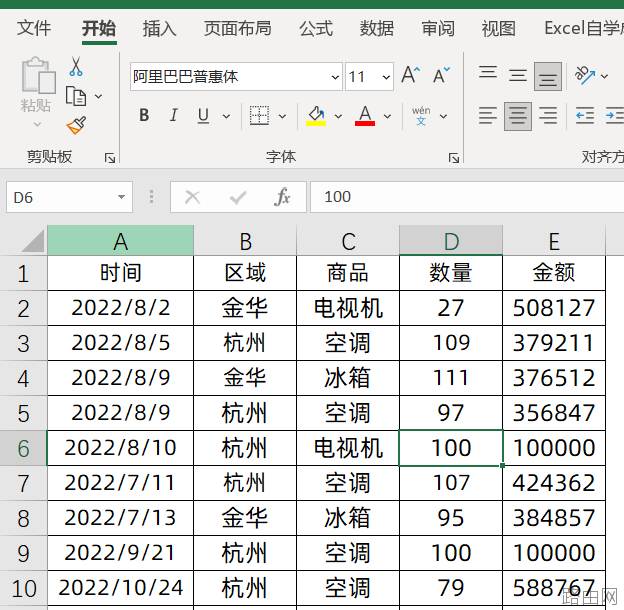Select column C header
The height and width of the screenshot is (610, 624).
tap(348, 240)
